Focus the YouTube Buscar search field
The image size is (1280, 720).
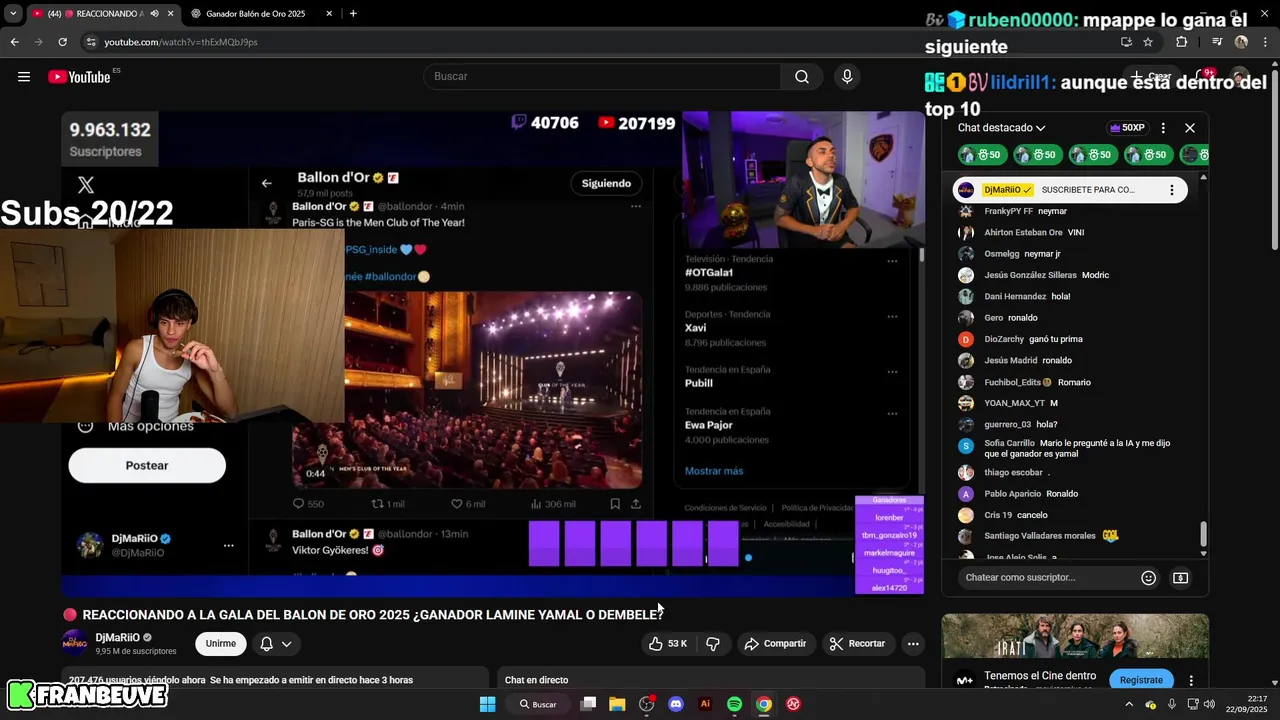coord(603,77)
